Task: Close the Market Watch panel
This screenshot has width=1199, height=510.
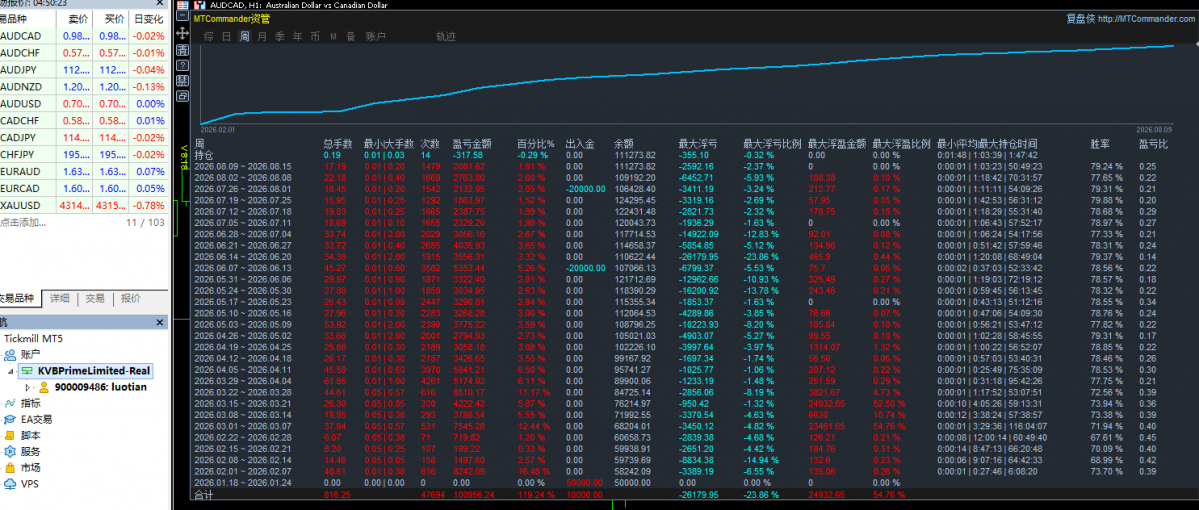Action: 160,2
